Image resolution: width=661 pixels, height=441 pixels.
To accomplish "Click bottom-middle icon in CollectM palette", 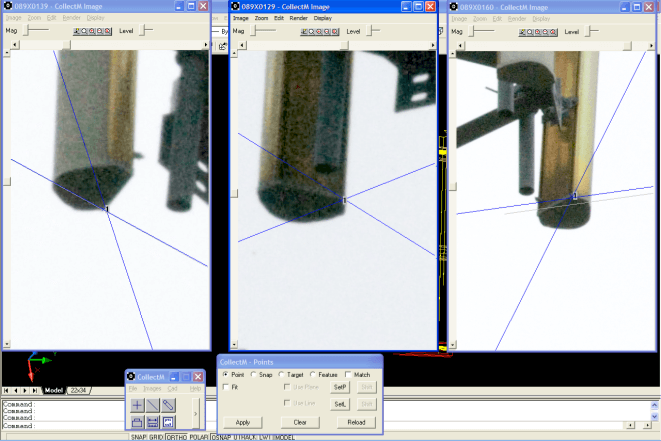I will tap(153, 422).
